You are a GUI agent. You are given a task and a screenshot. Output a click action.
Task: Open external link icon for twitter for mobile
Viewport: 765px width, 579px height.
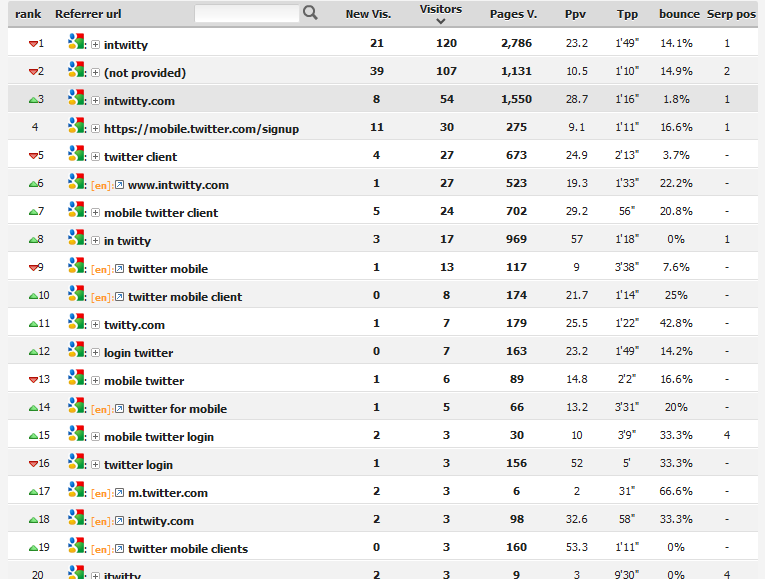coord(120,409)
